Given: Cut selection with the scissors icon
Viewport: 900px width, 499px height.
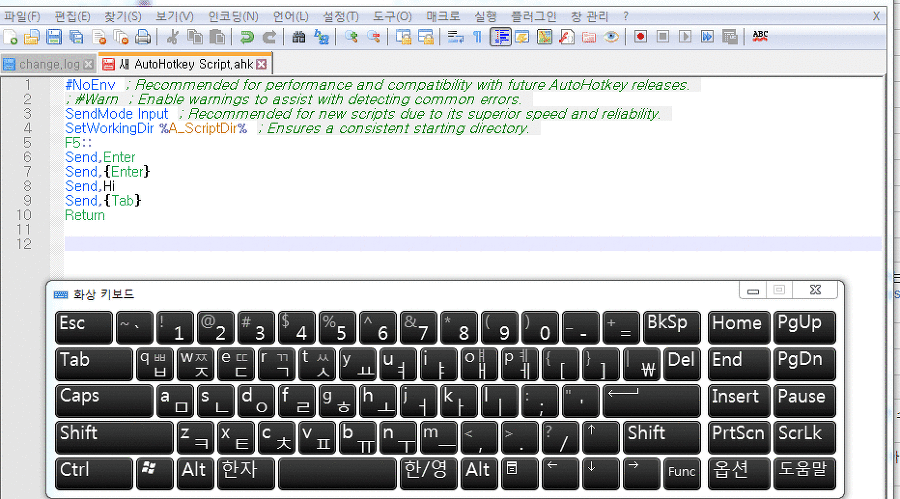Looking at the screenshot, I should (172, 37).
